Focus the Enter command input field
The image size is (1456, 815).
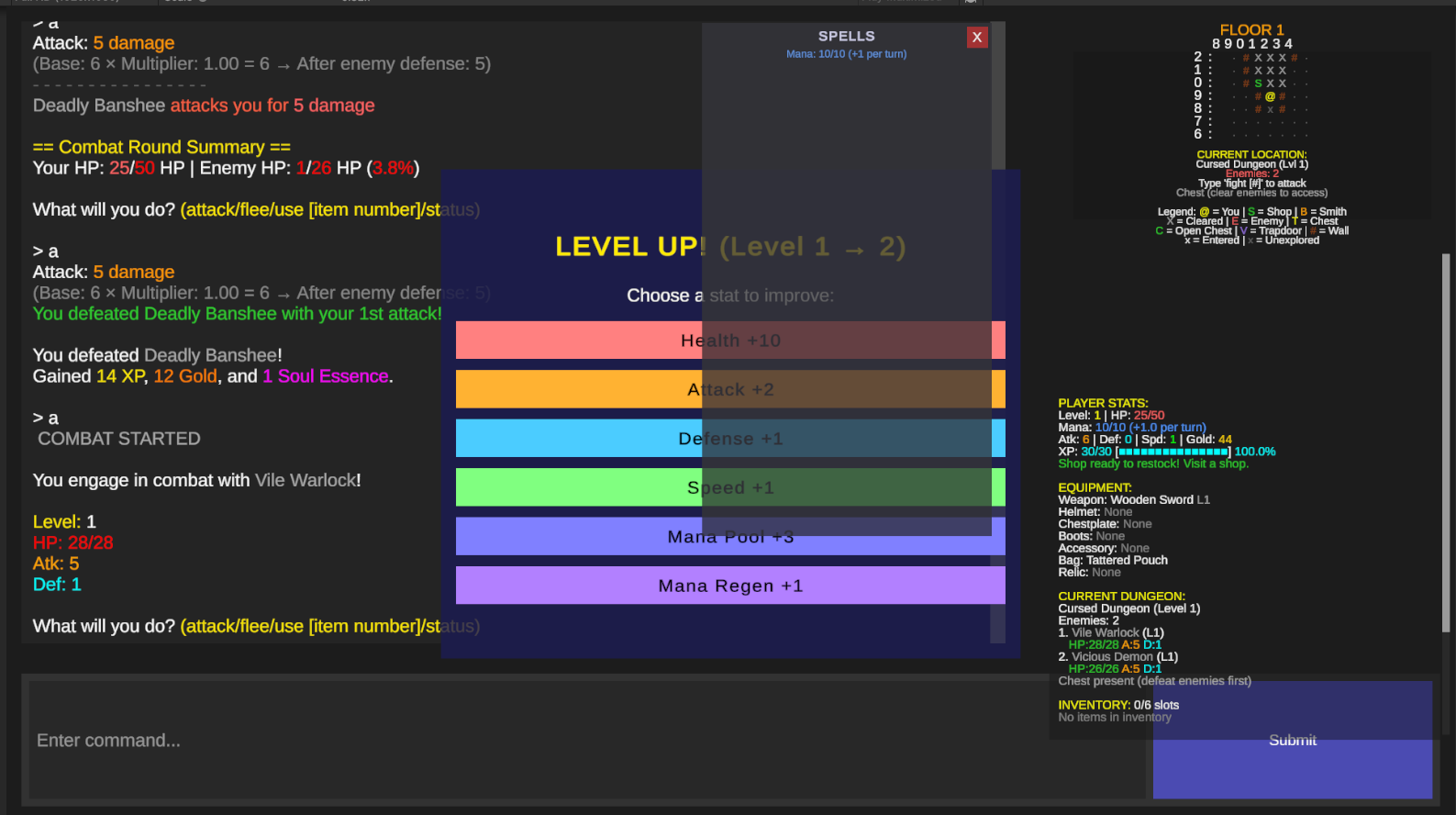550,740
